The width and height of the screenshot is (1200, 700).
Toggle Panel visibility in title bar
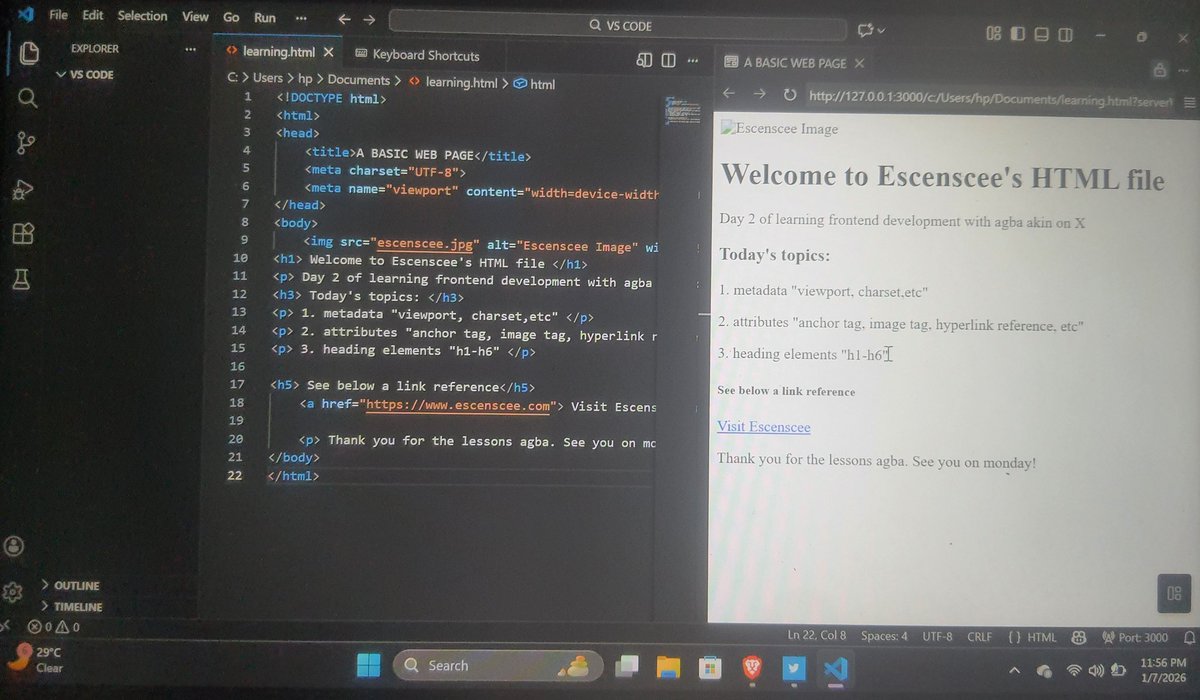tap(1042, 35)
